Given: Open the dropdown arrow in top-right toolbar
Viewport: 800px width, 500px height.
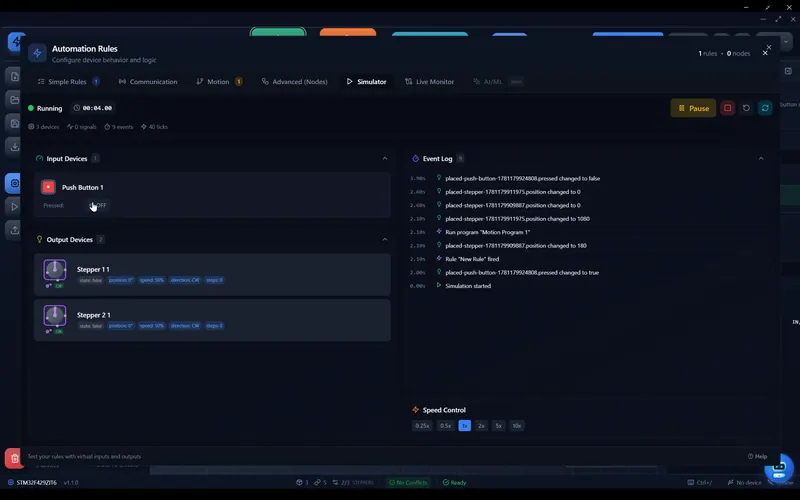Looking at the screenshot, I should click(x=786, y=42).
